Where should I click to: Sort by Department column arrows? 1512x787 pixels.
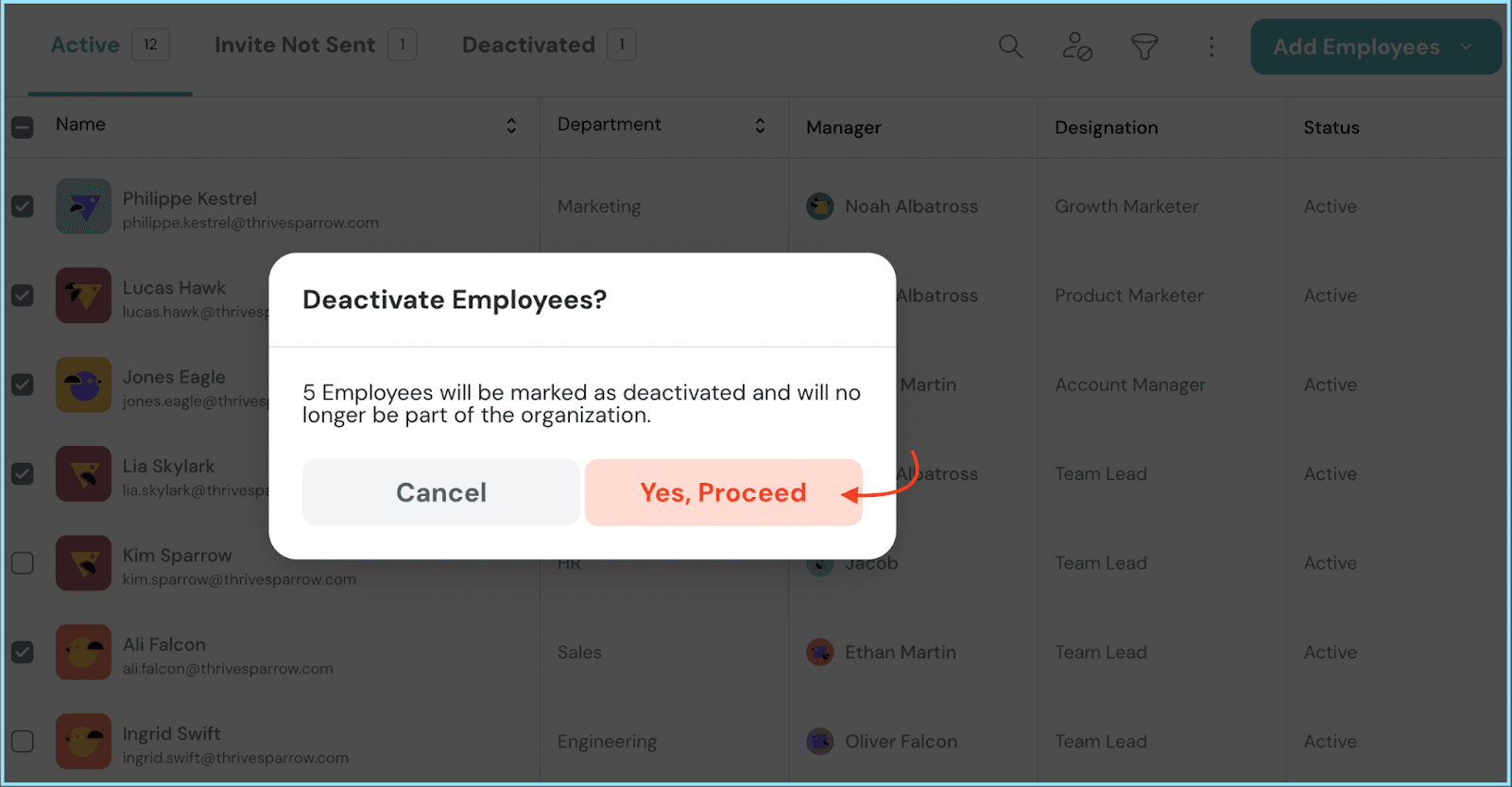pyautogui.click(x=760, y=126)
